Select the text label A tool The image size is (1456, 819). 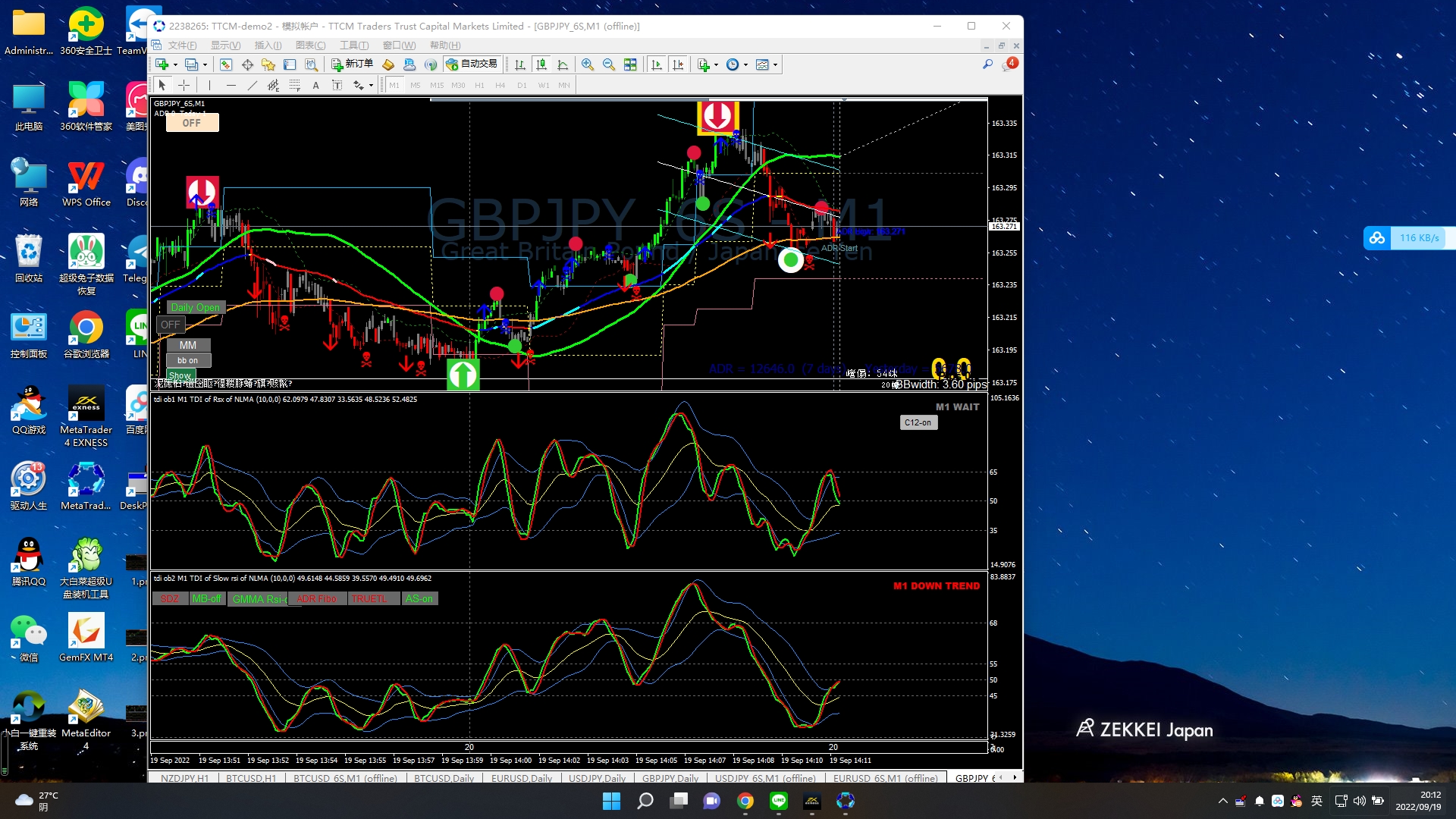coord(315,86)
